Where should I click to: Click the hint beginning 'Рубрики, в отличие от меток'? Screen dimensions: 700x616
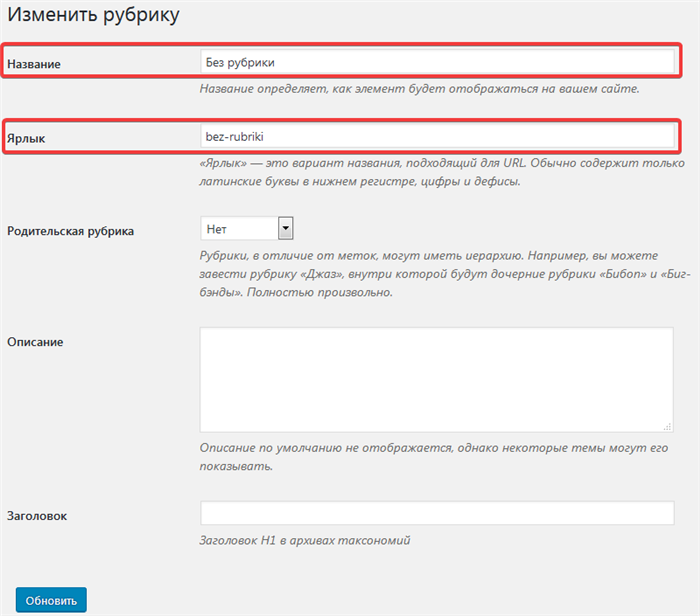point(445,274)
